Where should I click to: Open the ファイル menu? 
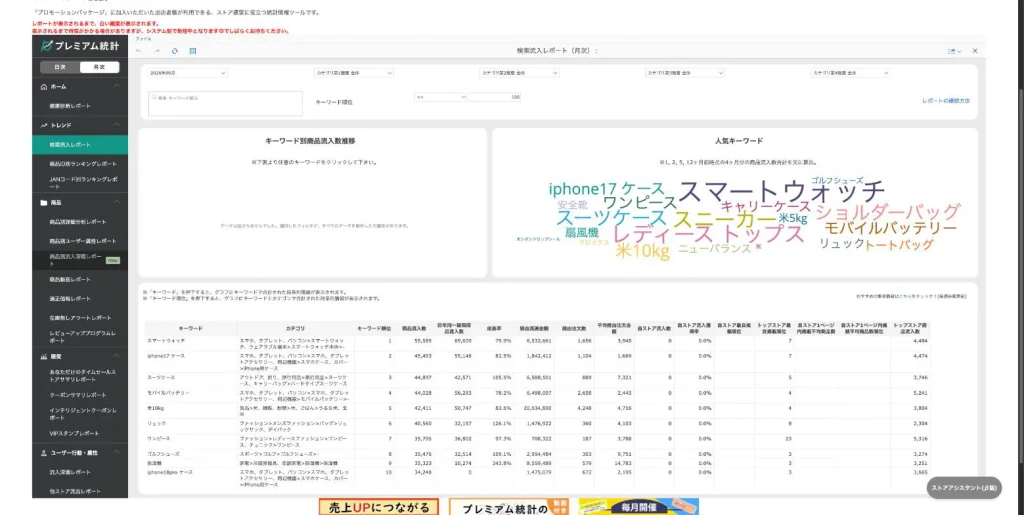pos(143,39)
